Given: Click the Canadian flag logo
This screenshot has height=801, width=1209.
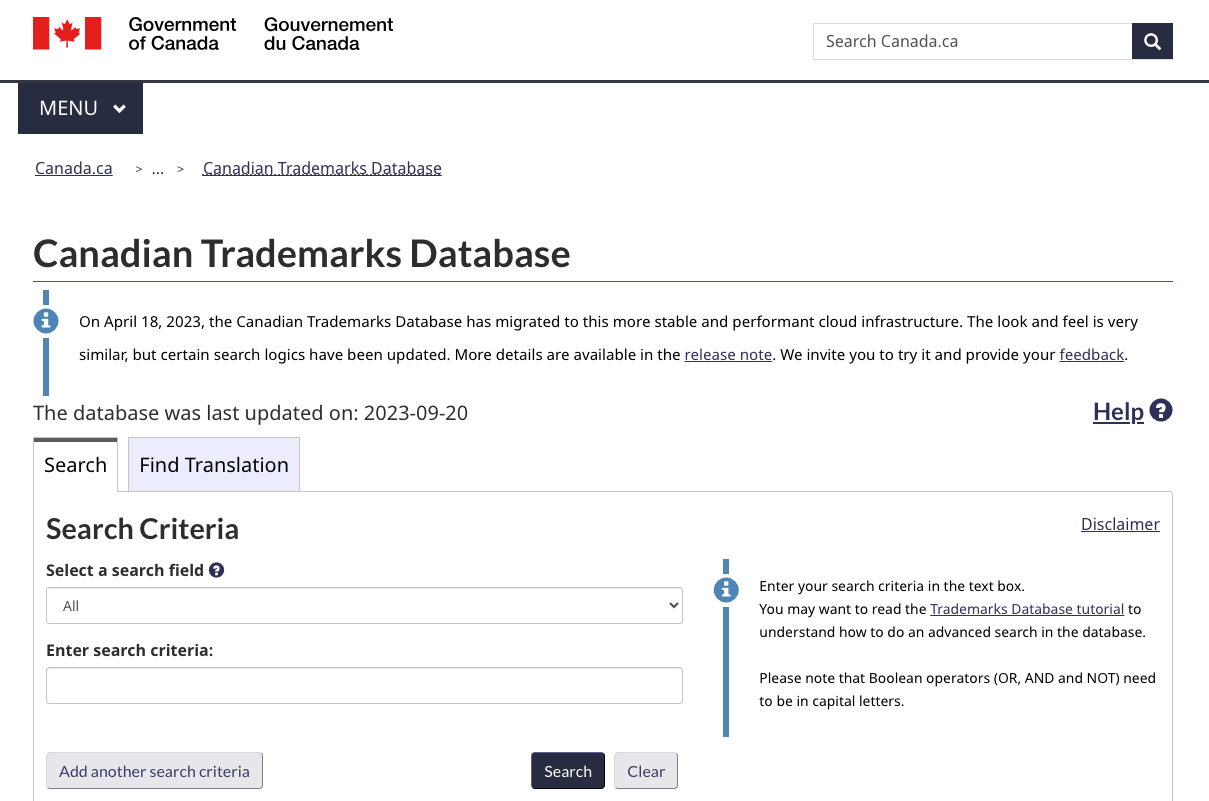Looking at the screenshot, I should coord(67,33).
